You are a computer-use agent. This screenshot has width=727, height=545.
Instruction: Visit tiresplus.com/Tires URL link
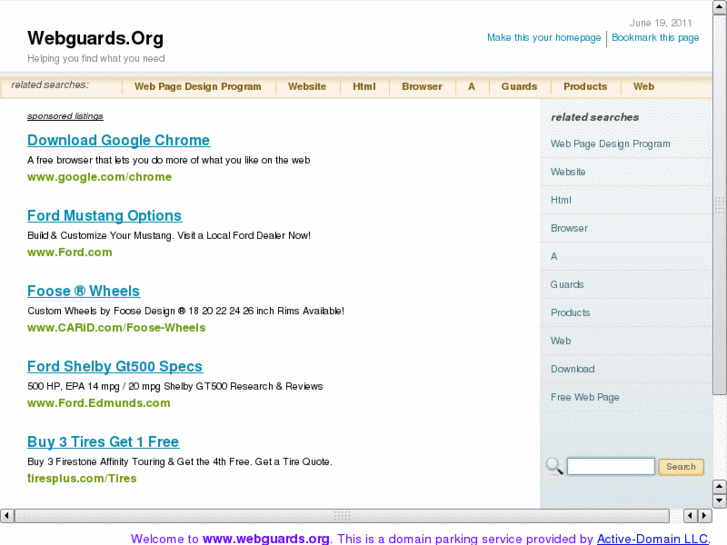(82, 479)
